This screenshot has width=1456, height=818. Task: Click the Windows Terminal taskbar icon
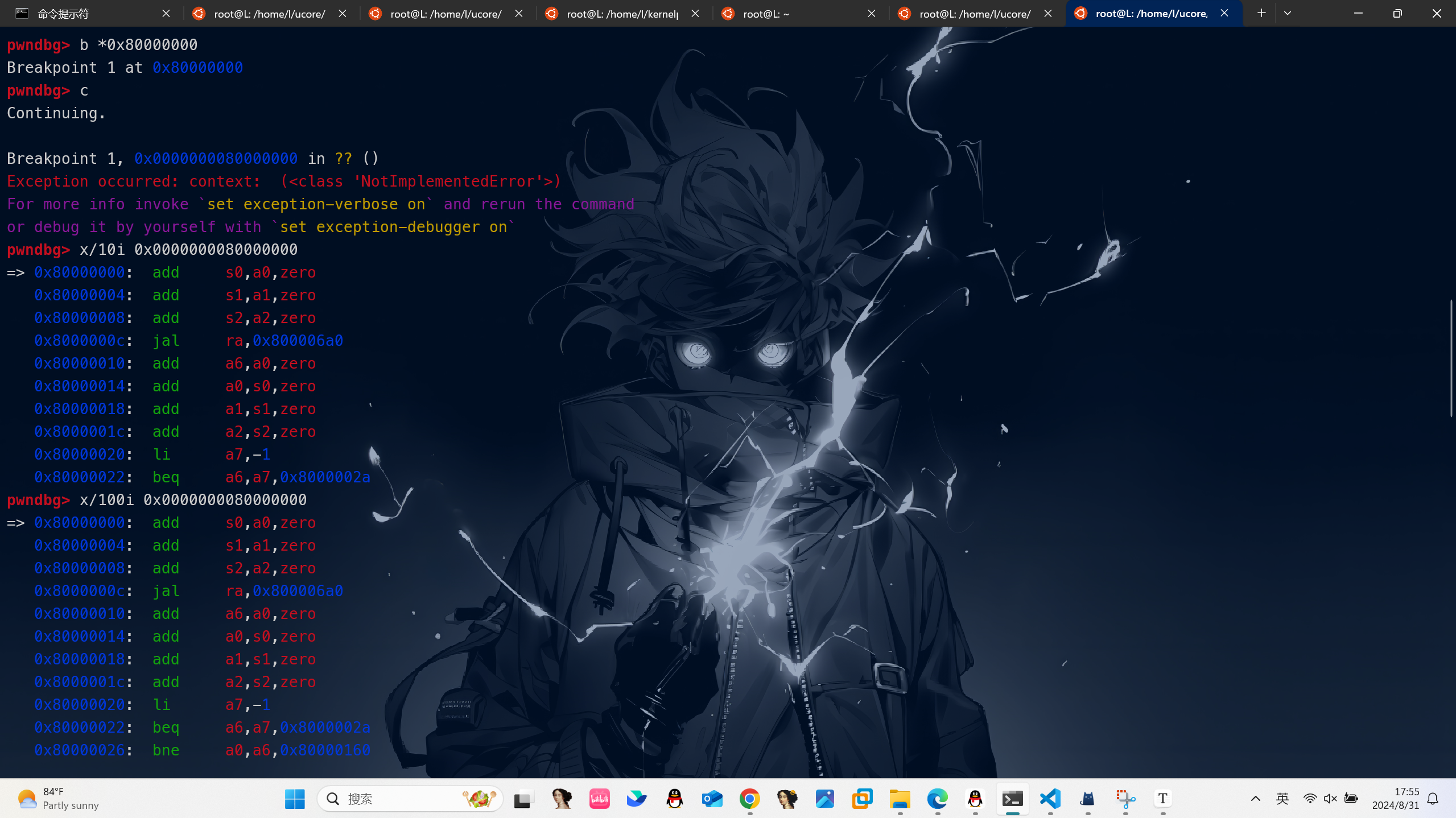1012,799
